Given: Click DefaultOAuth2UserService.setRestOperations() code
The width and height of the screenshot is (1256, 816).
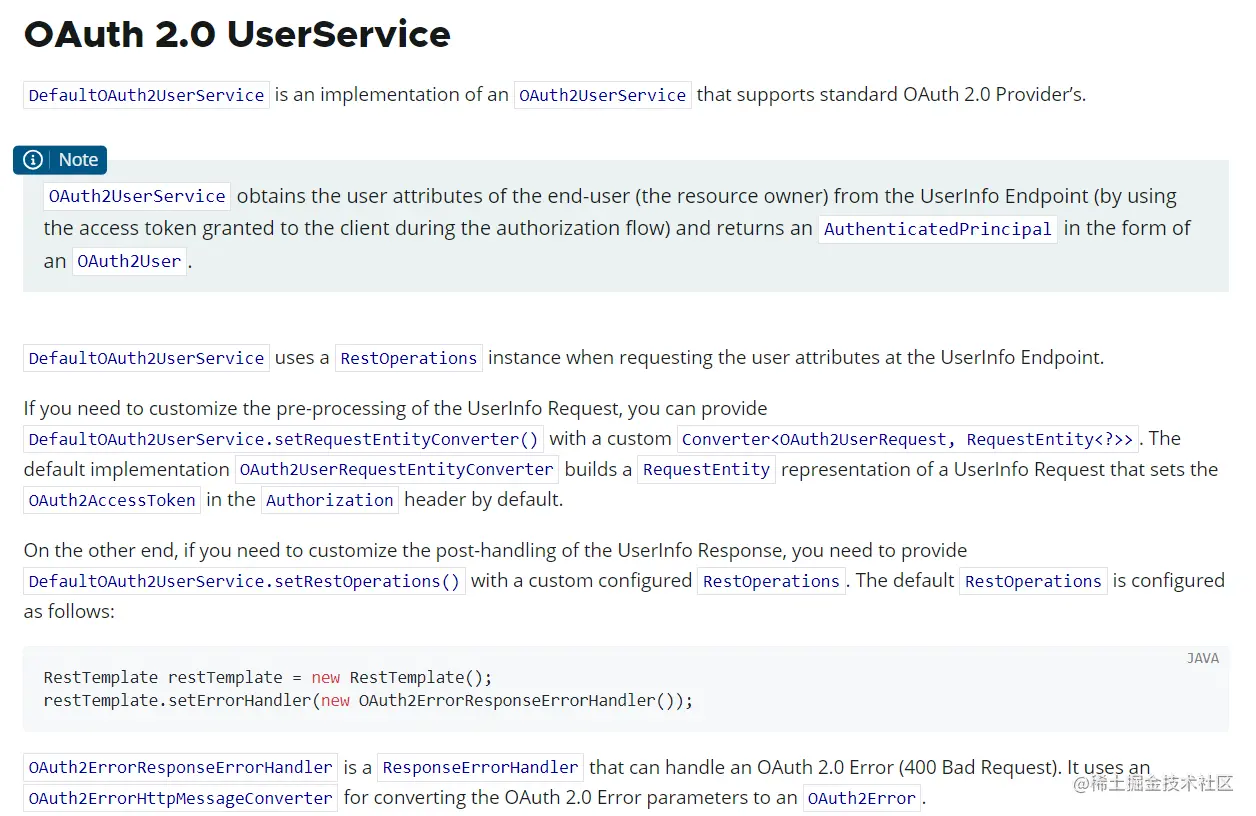Looking at the screenshot, I should (x=244, y=581).
